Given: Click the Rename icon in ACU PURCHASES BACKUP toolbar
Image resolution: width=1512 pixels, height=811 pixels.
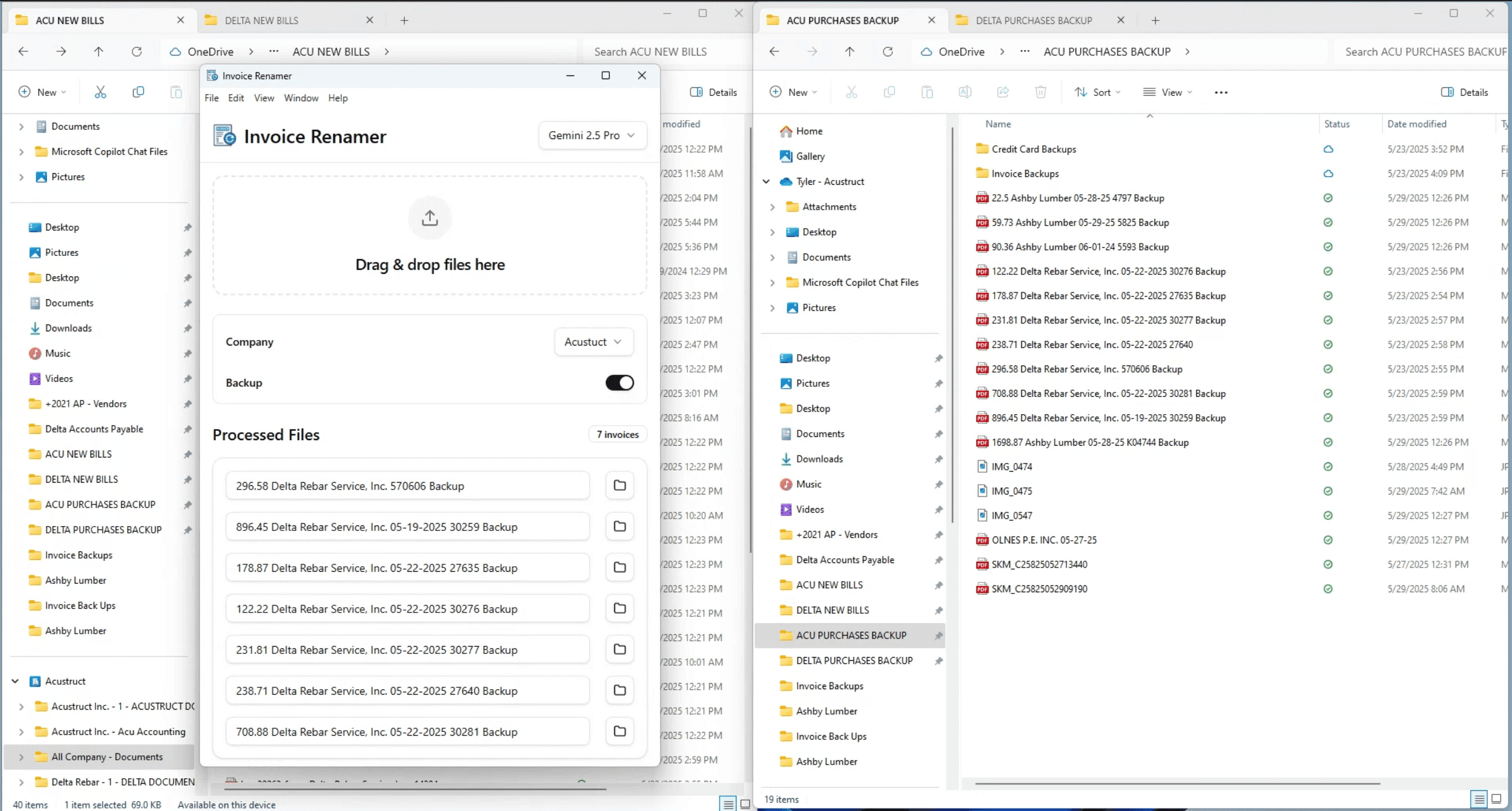Looking at the screenshot, I should [x=964, y=92].
